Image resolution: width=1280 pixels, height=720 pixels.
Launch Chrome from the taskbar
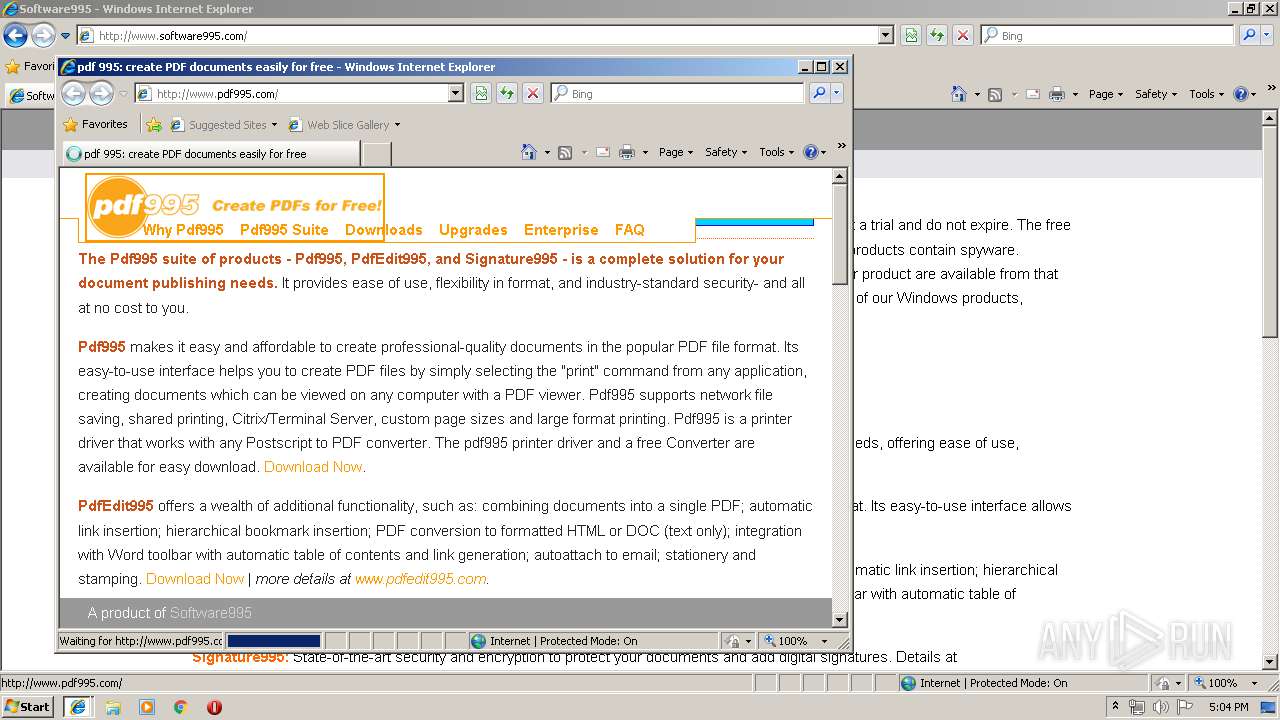[180, 707]
